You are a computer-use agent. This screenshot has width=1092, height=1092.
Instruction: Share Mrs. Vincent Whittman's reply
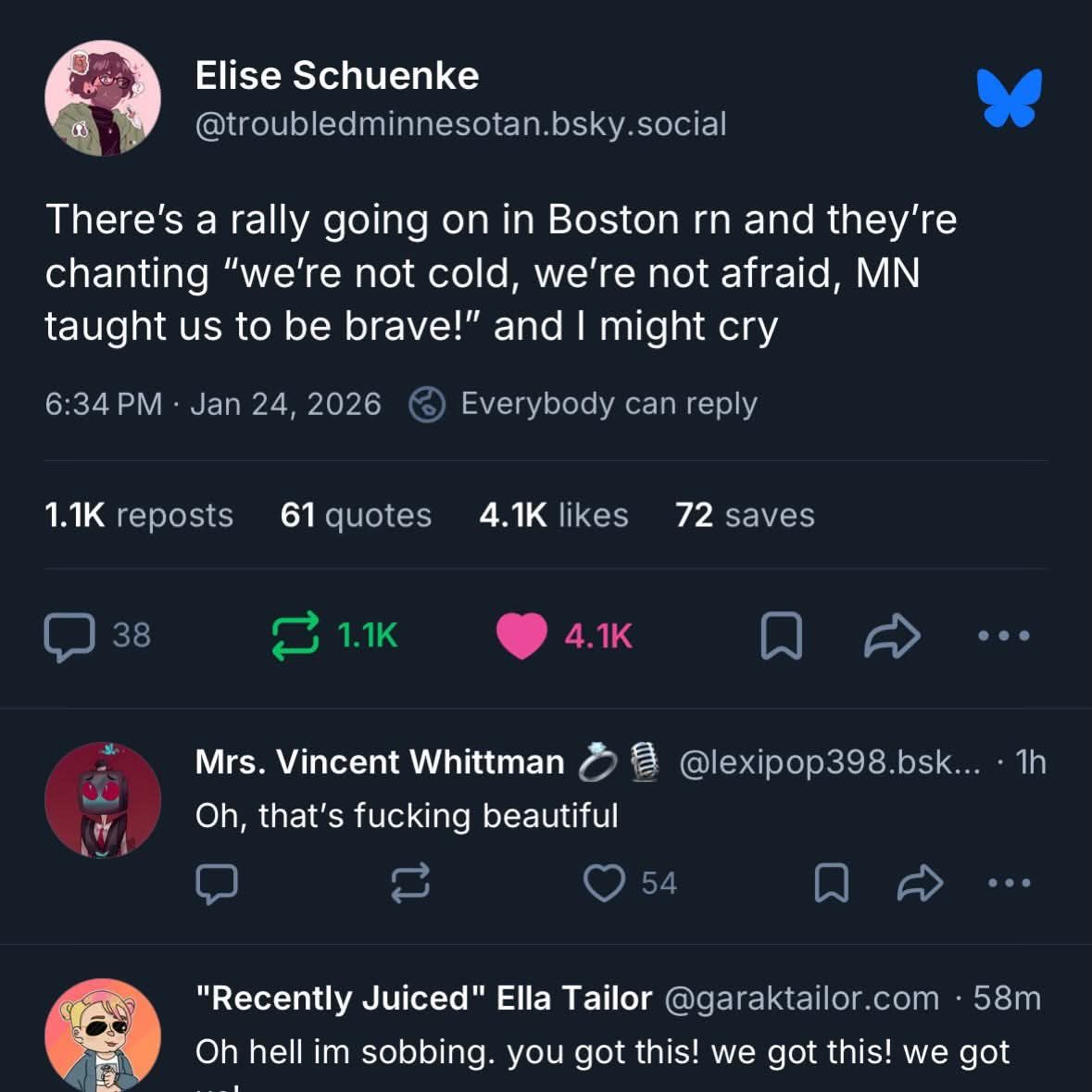pyautogui.click(x=920, y=883)
